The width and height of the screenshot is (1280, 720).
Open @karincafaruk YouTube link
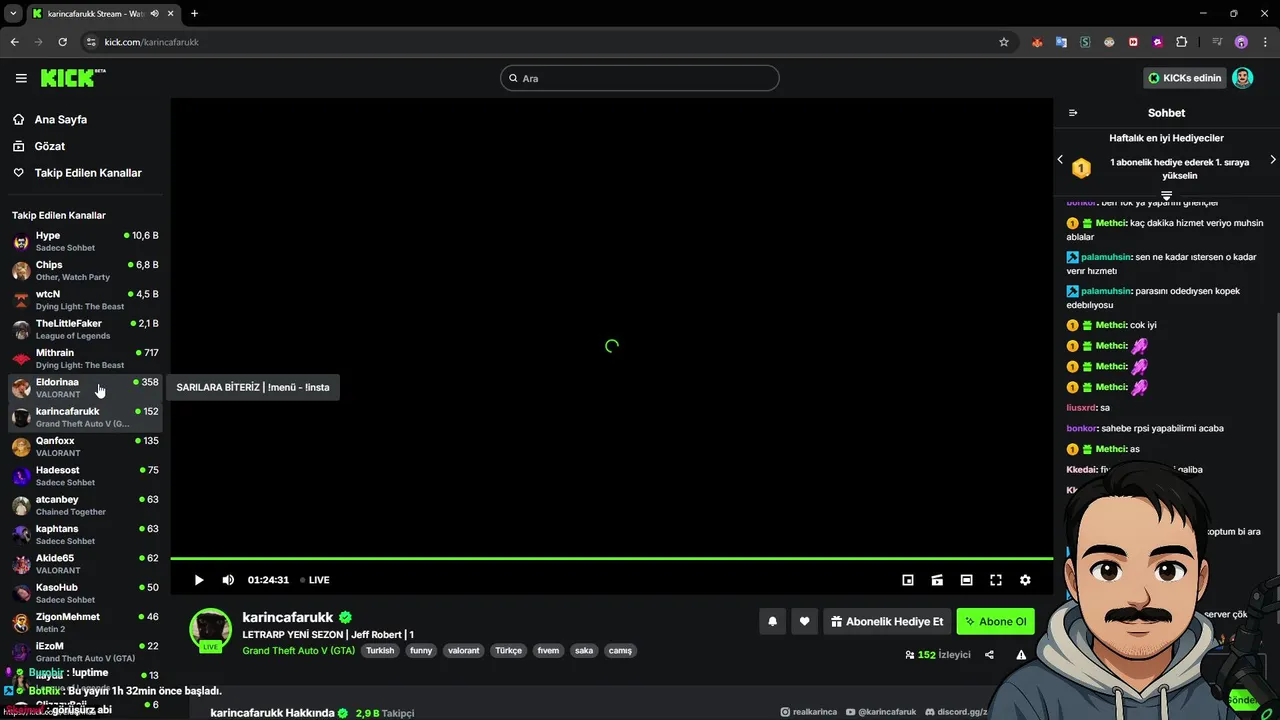[881, 712]
